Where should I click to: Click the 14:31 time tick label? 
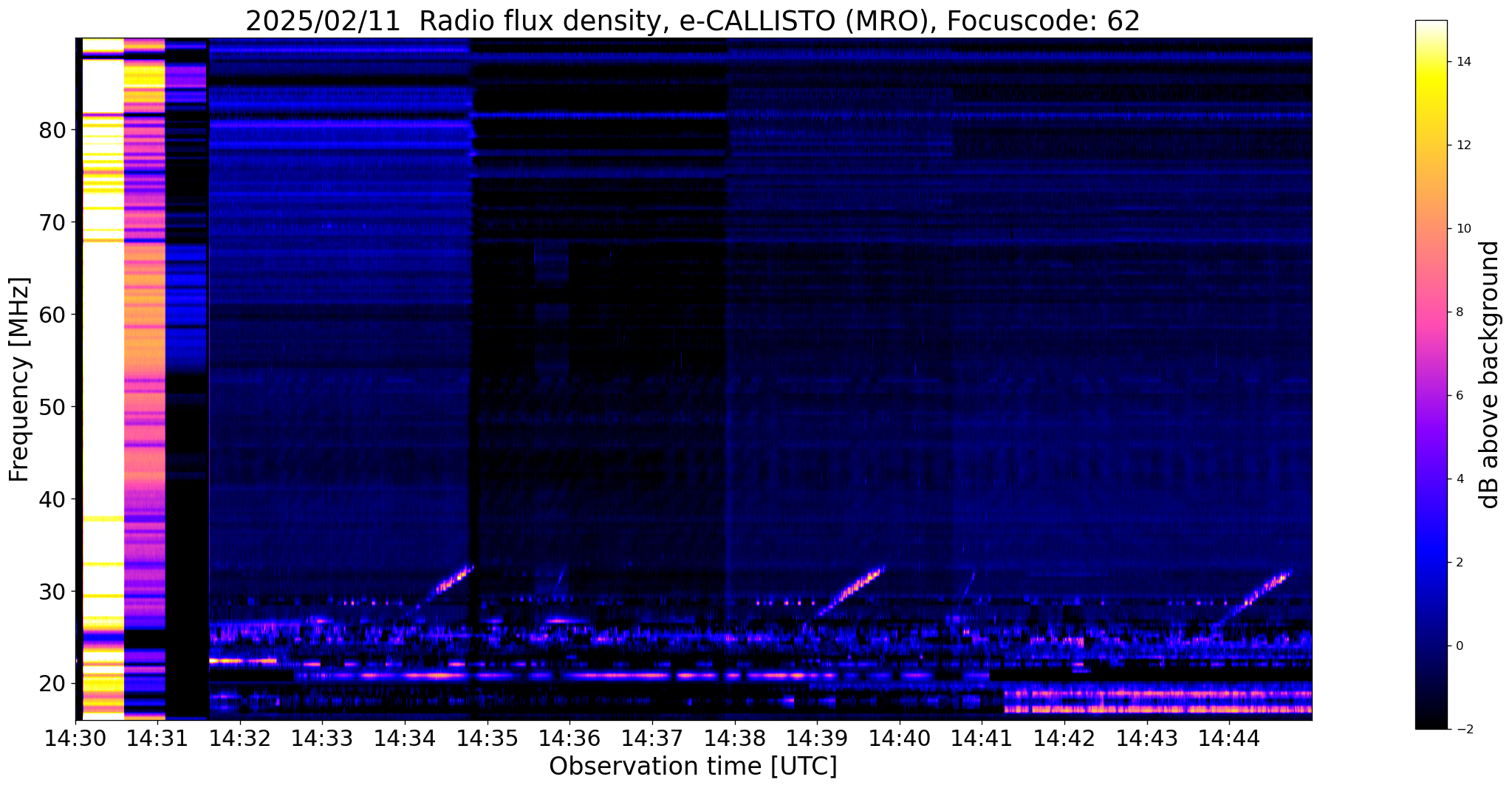tap(157, 737)
